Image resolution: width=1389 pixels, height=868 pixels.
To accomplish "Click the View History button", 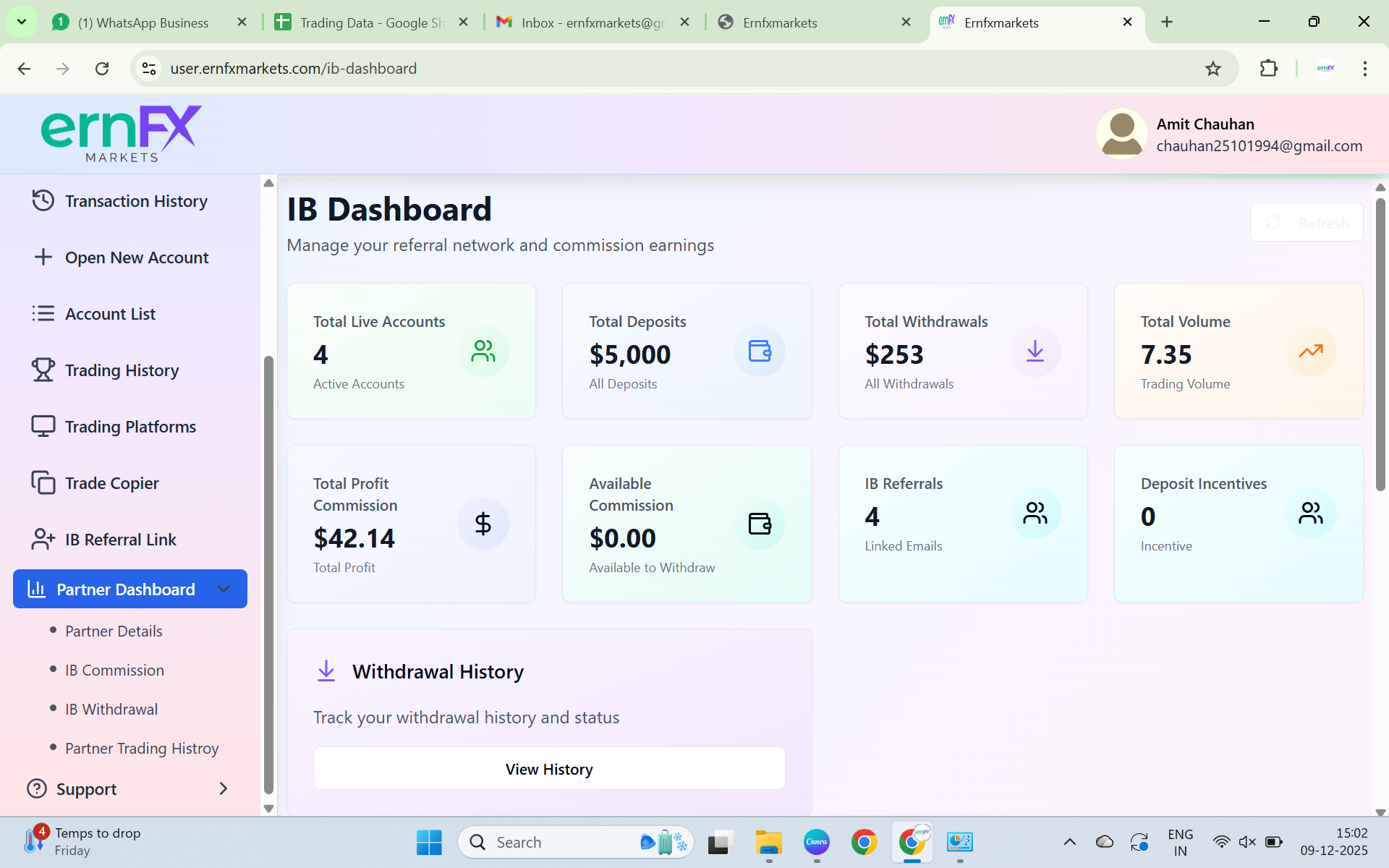I will (x=549, y=769).
